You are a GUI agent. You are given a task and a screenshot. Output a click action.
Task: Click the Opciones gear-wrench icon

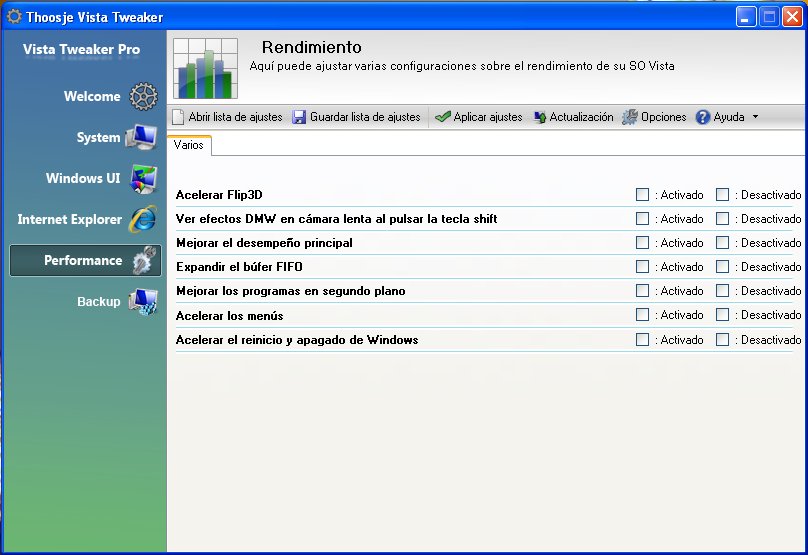pyautogui.click(x=629, y=117)
